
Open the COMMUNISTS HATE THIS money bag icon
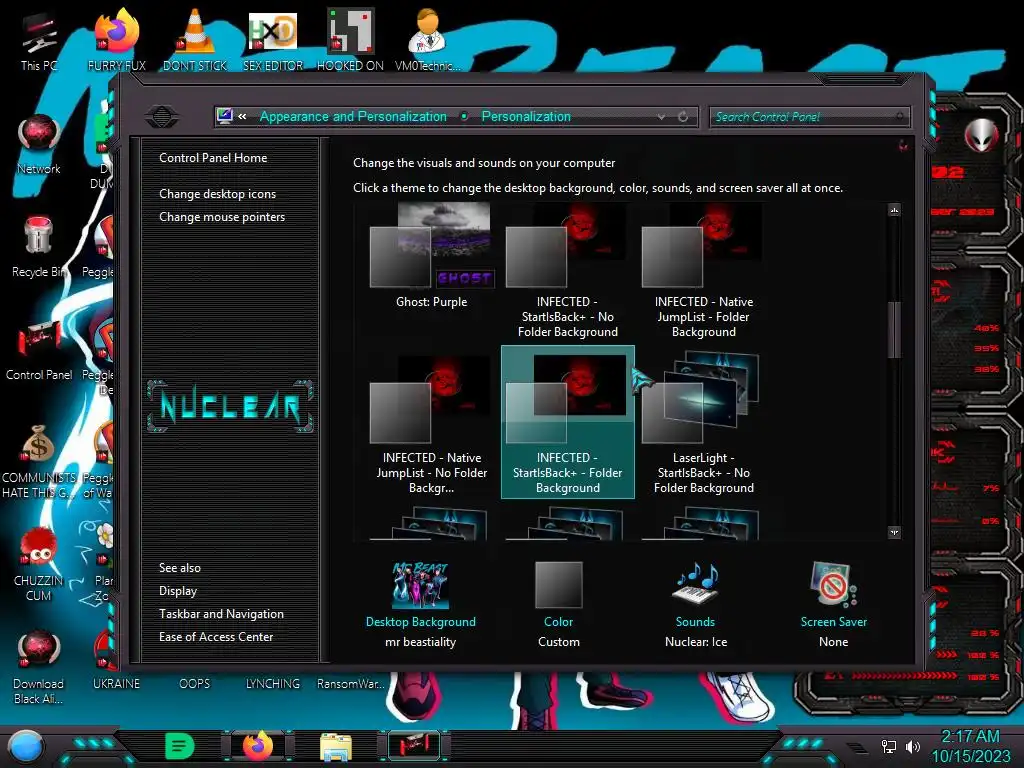39,461
